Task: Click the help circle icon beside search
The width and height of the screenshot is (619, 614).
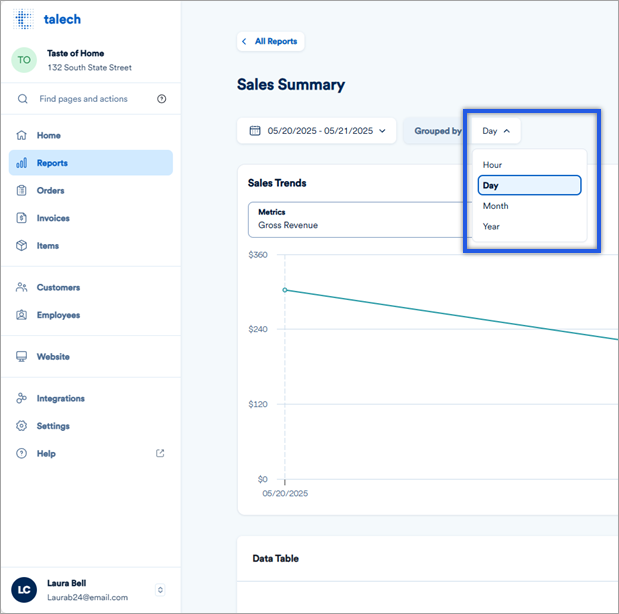Action: tap(161, 99)
